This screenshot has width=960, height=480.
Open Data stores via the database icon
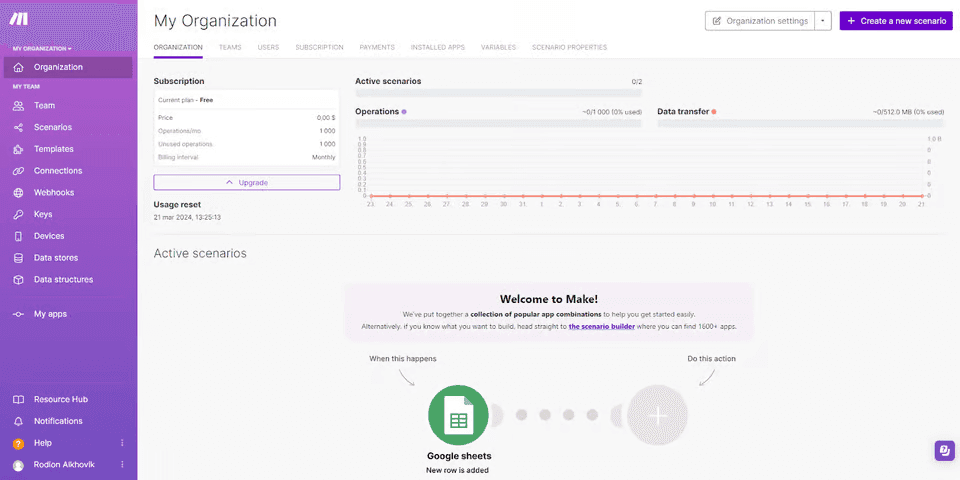18,258
